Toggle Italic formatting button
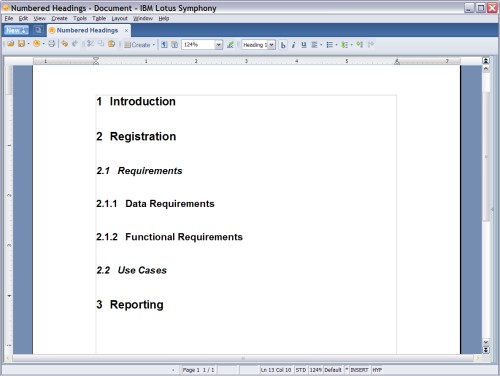The height and width of the screenshot is (376, 500). [293, 45]
